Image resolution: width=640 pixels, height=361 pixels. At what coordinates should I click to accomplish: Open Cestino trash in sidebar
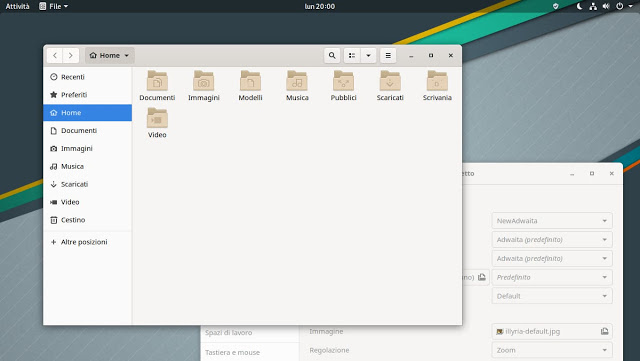click(x=87, y=220)
